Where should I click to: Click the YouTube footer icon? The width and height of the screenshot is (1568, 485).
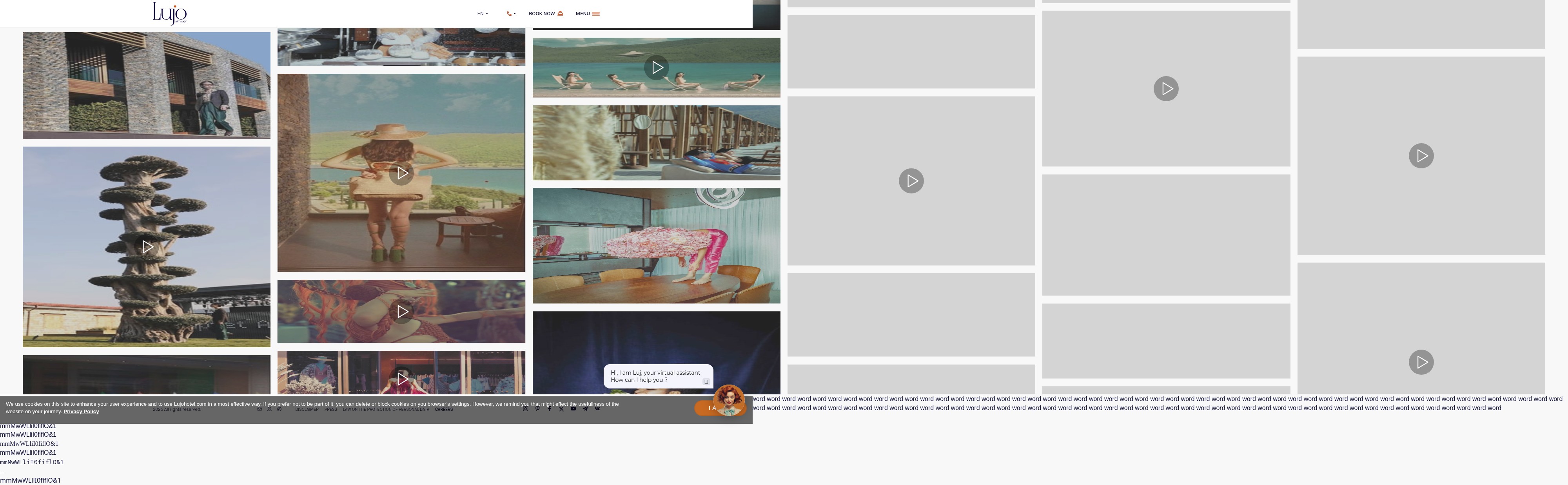click(x=573, y=409)
